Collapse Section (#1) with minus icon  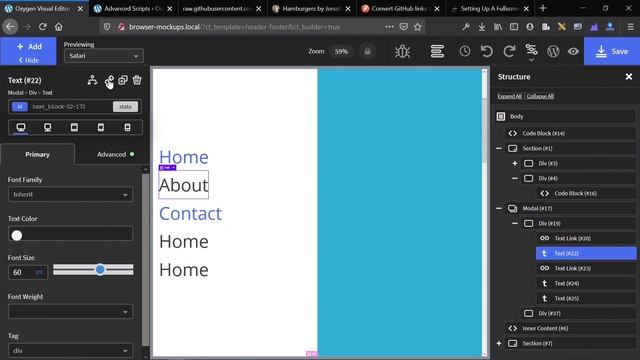point(499,149)
